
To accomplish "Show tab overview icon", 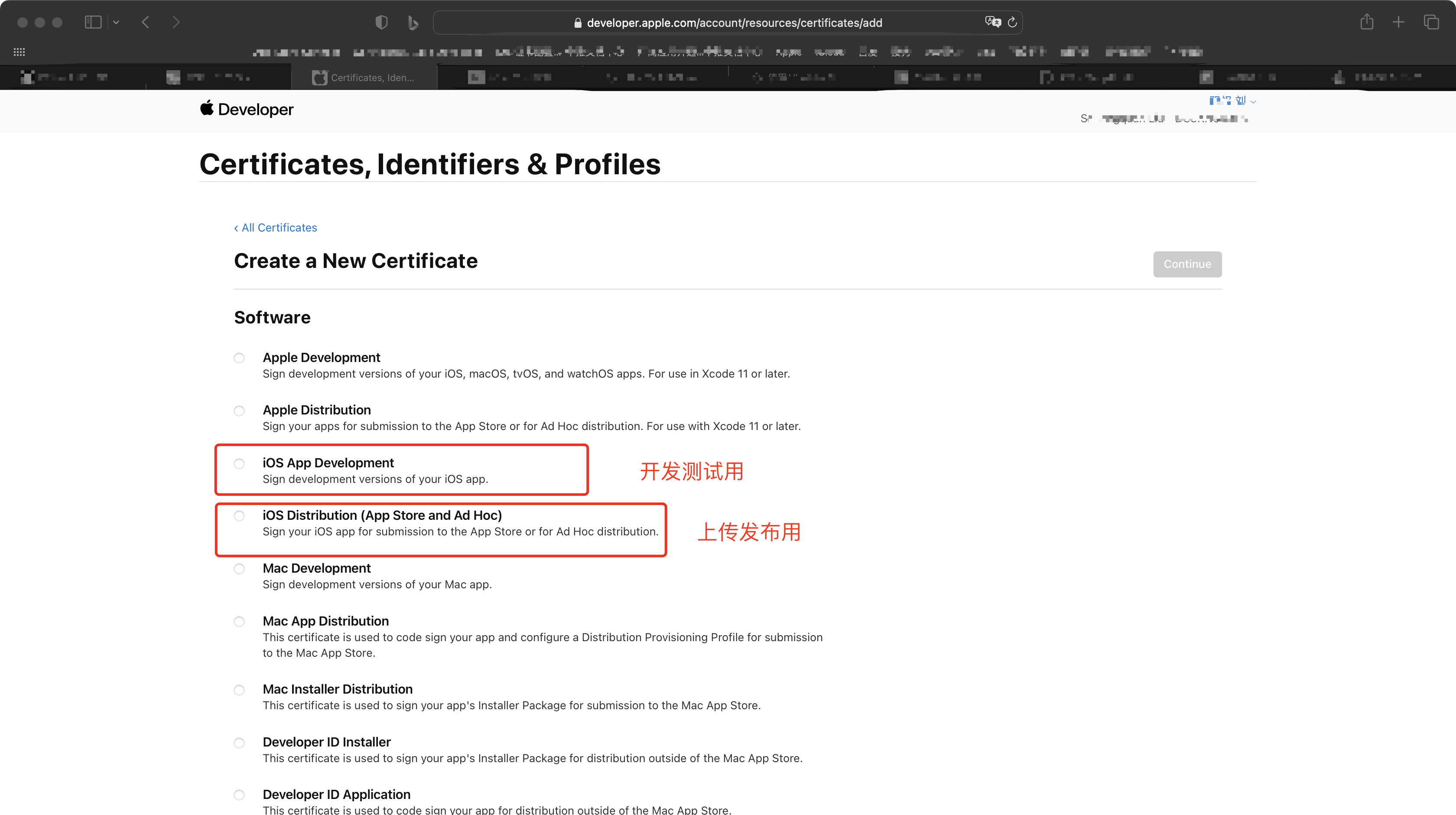I will click(1431, 22).
